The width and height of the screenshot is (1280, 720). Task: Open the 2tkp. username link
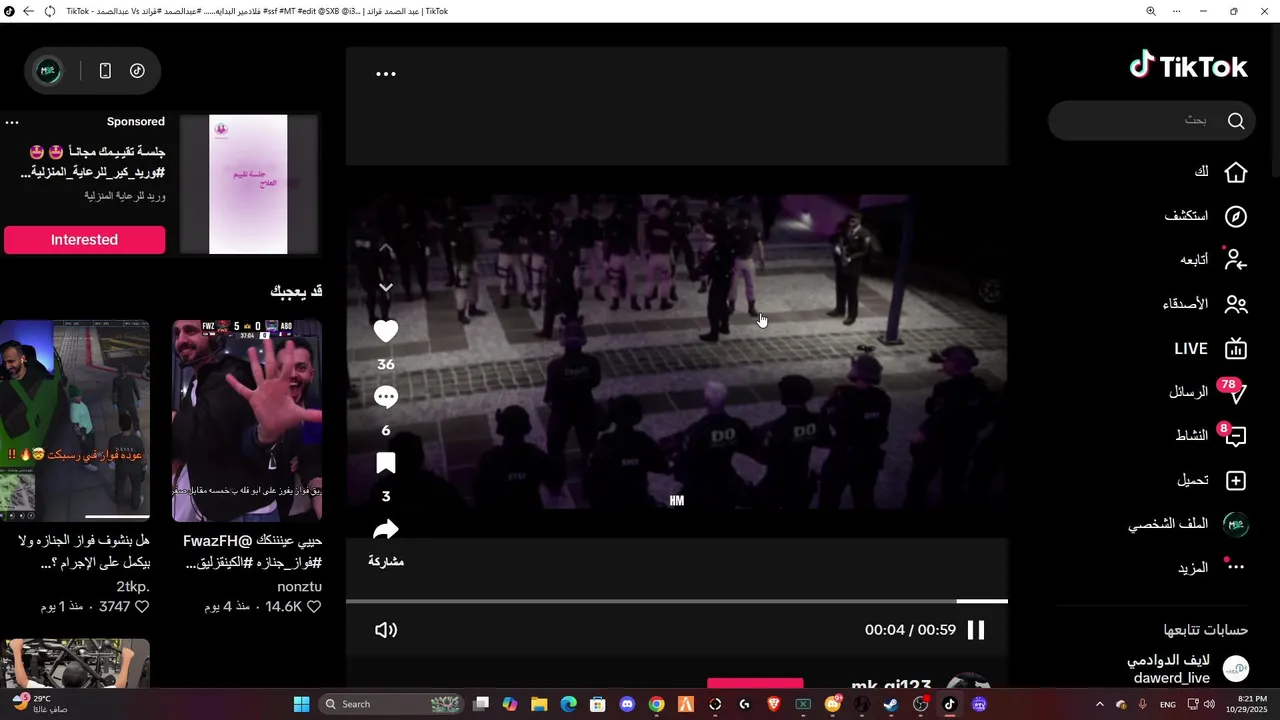point(133,587)
